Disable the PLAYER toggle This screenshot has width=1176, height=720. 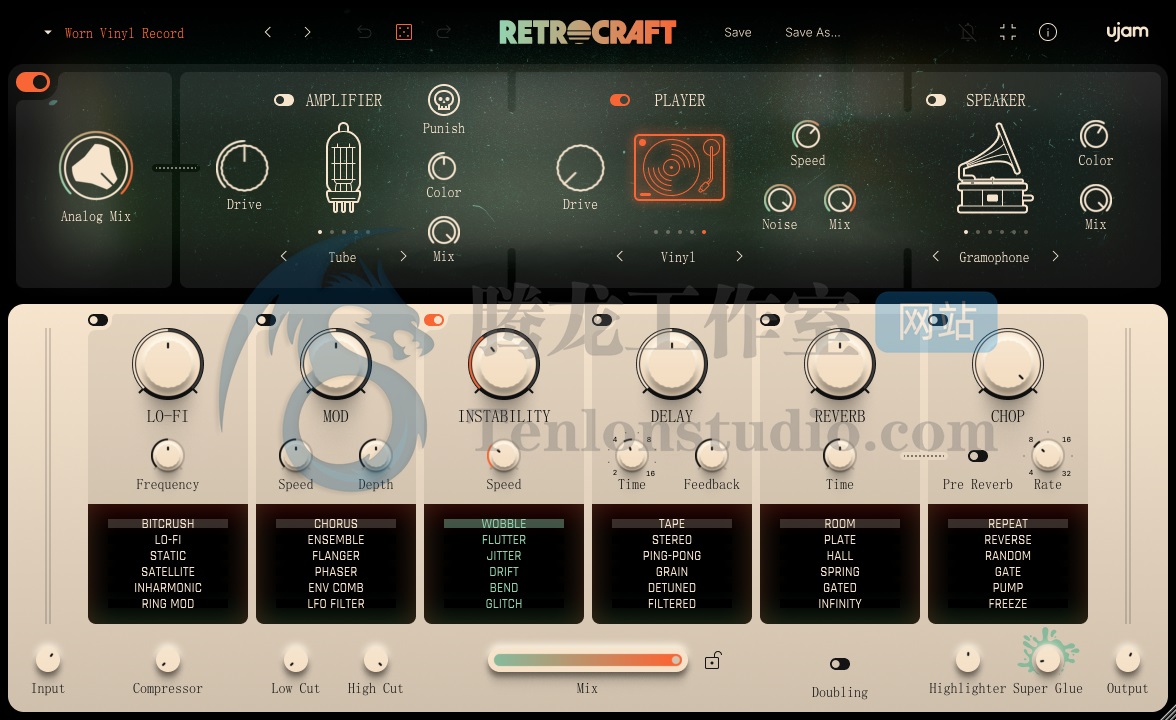(x=620, y=100)
